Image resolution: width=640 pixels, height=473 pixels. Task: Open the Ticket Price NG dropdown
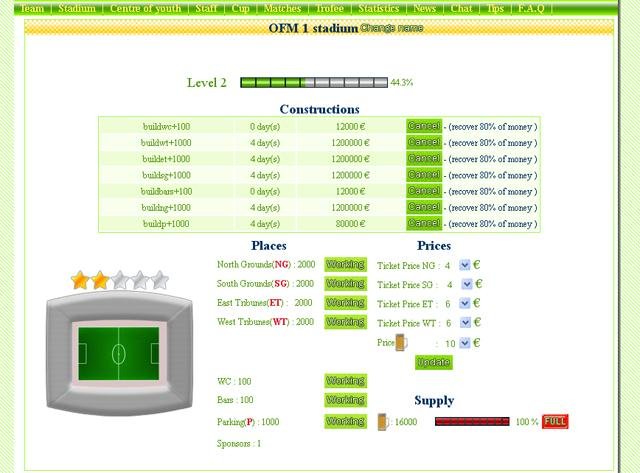(x=465, y=266)
